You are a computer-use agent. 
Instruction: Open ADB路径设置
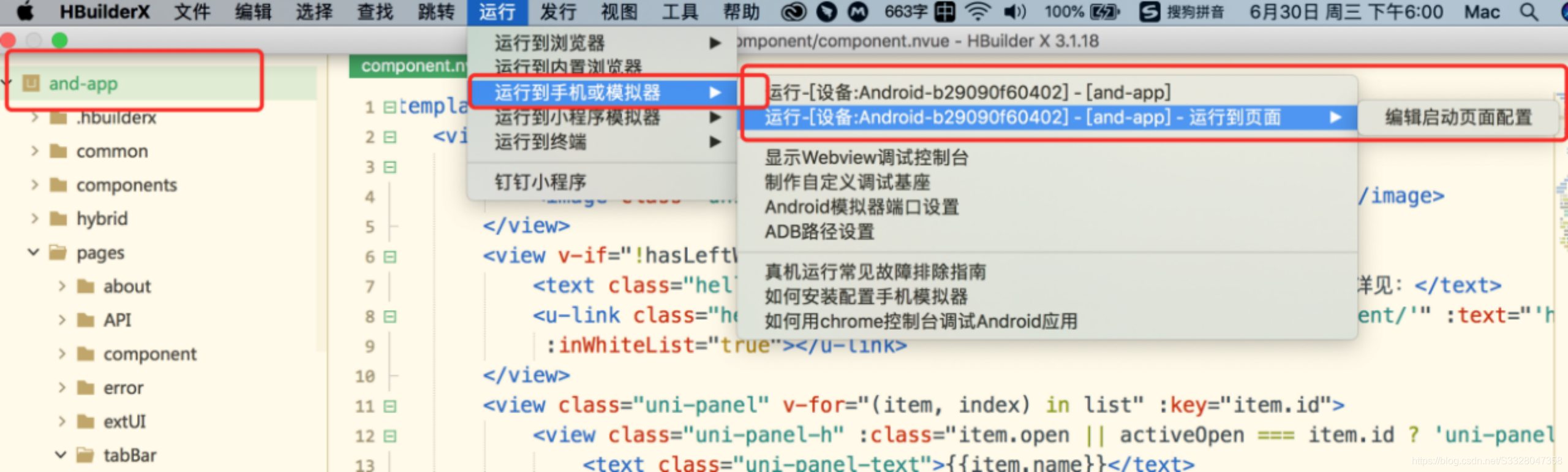(x=1047, y=232)
